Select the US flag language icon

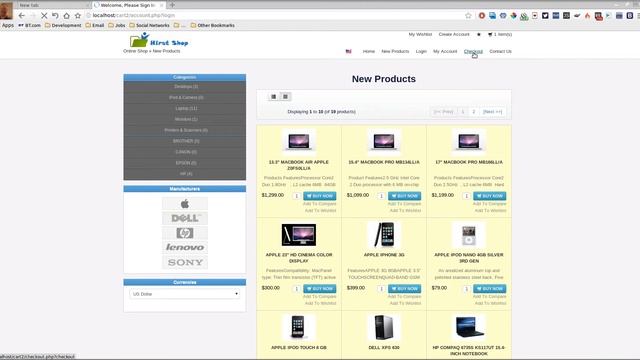(x=349, y=51)
